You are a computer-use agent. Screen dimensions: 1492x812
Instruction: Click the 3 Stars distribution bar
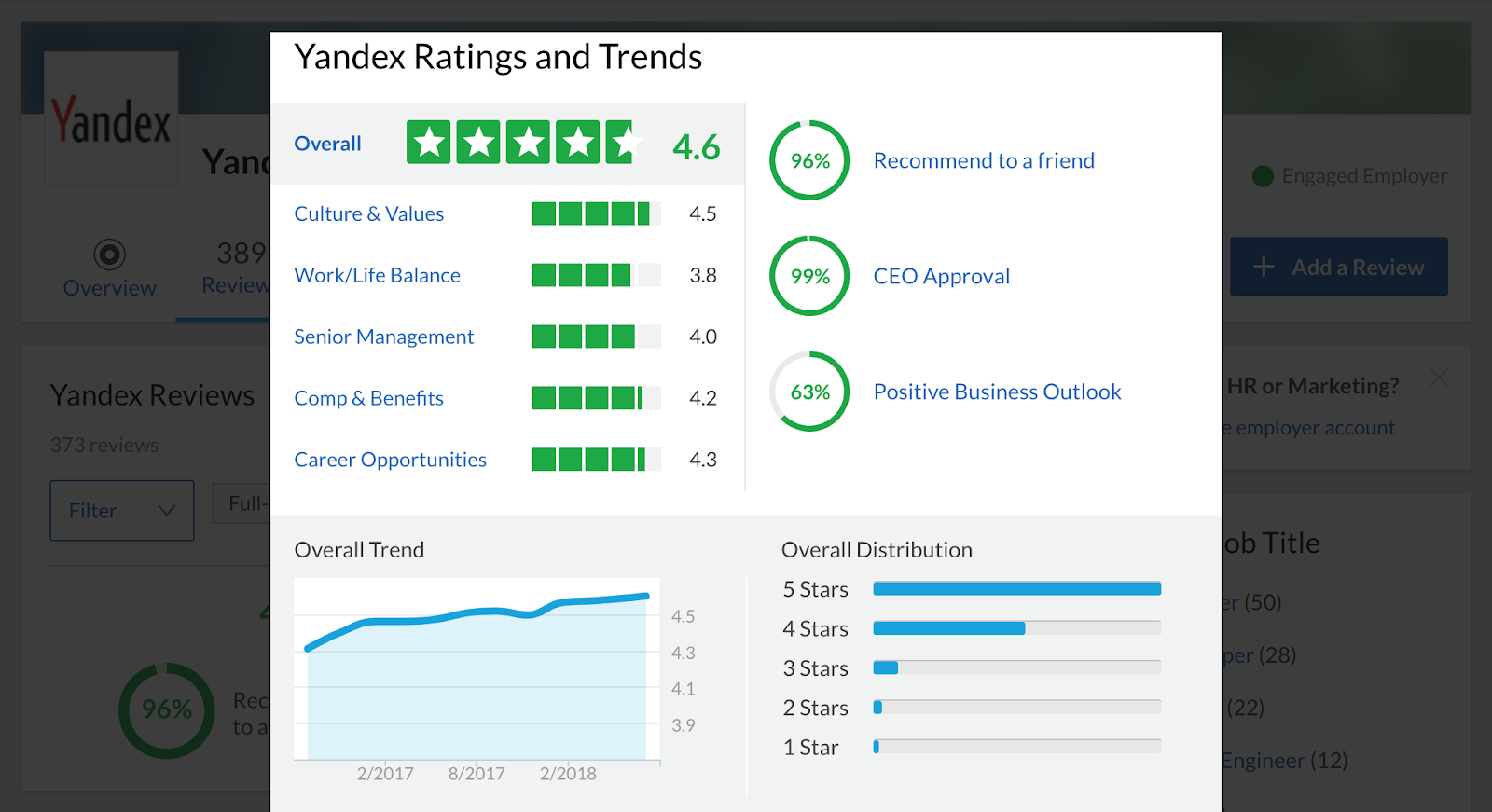click(x=1016, y=667)
